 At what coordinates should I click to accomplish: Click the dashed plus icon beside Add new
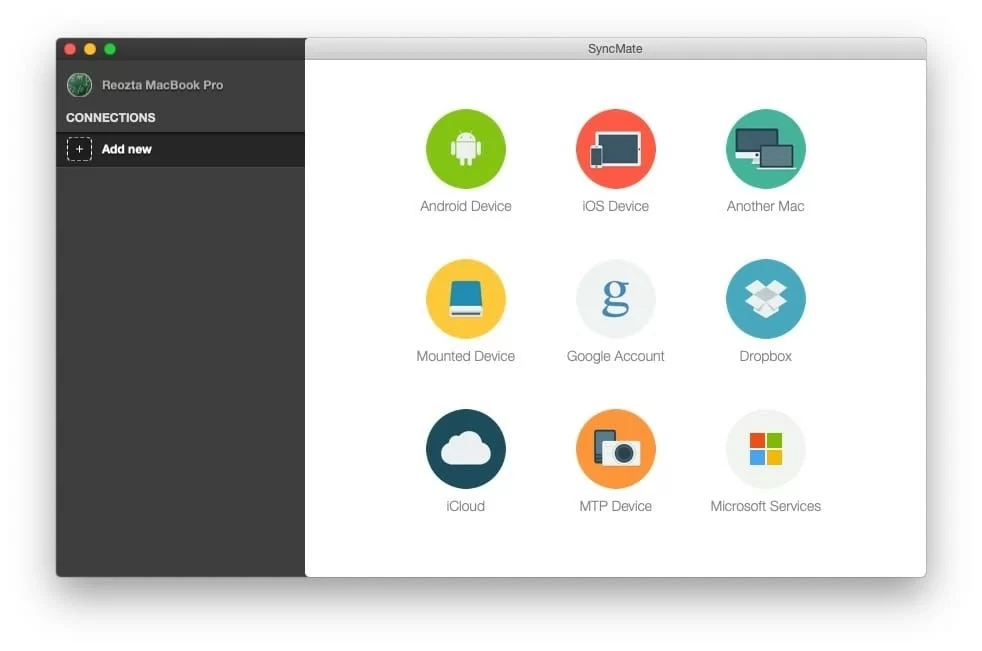click(x=80, y=149)
